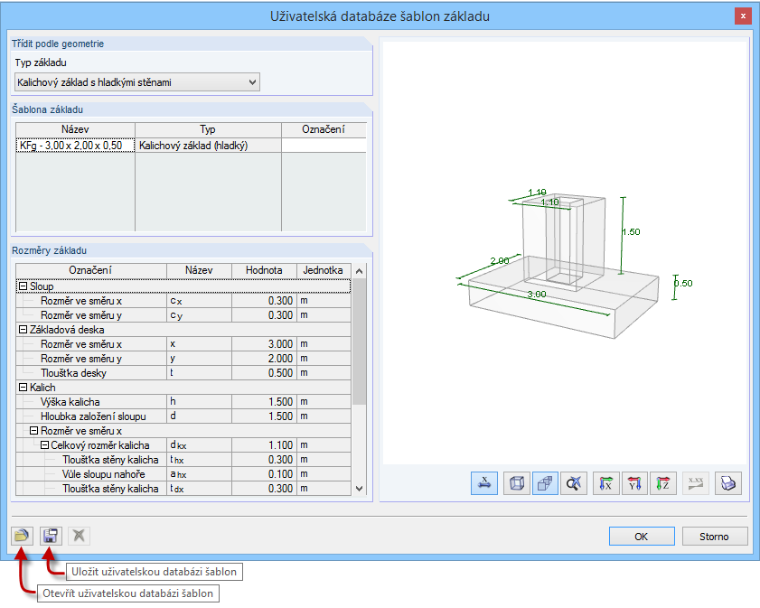Click the Název column header in template table
The width and height of the screenshot is (760, 608).
pos(75,129)
